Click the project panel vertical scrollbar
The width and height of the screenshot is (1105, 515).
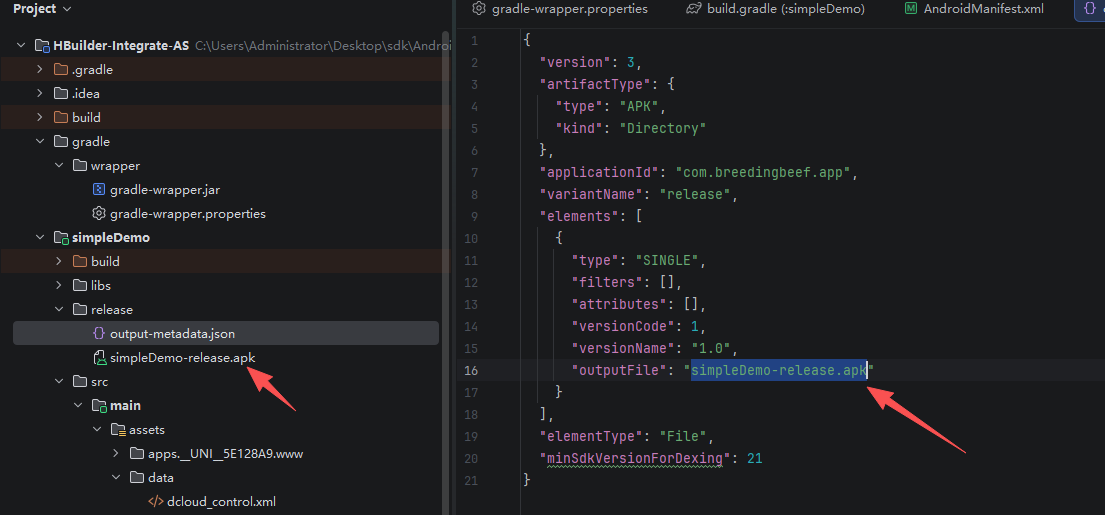[x=445, y=272]
